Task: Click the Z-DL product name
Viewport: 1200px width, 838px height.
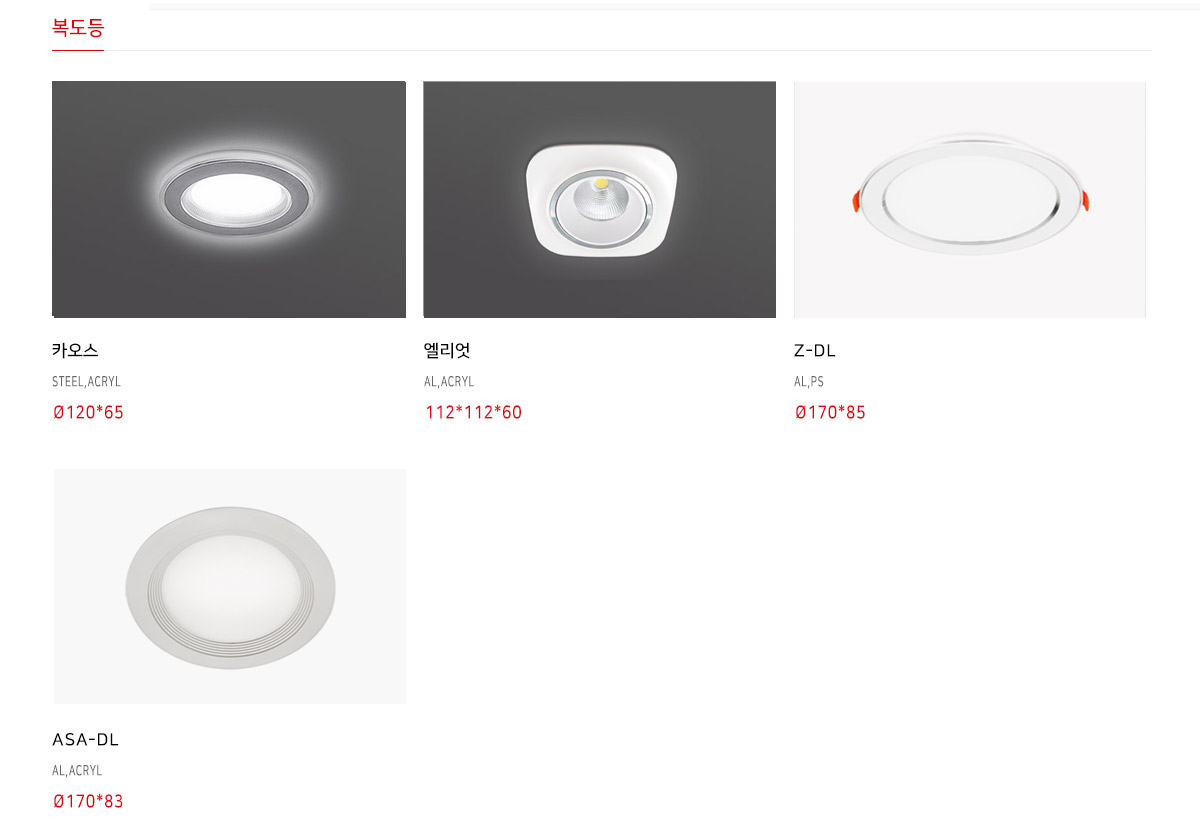Action: (815, 351)
